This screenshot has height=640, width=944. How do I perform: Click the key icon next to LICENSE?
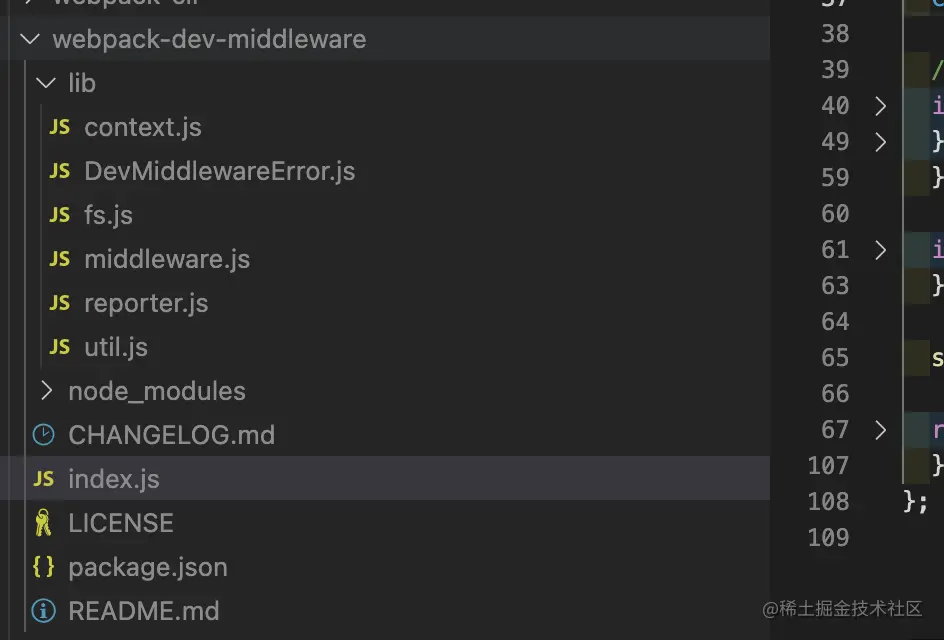pyautogui.click(x=43, y=523)
